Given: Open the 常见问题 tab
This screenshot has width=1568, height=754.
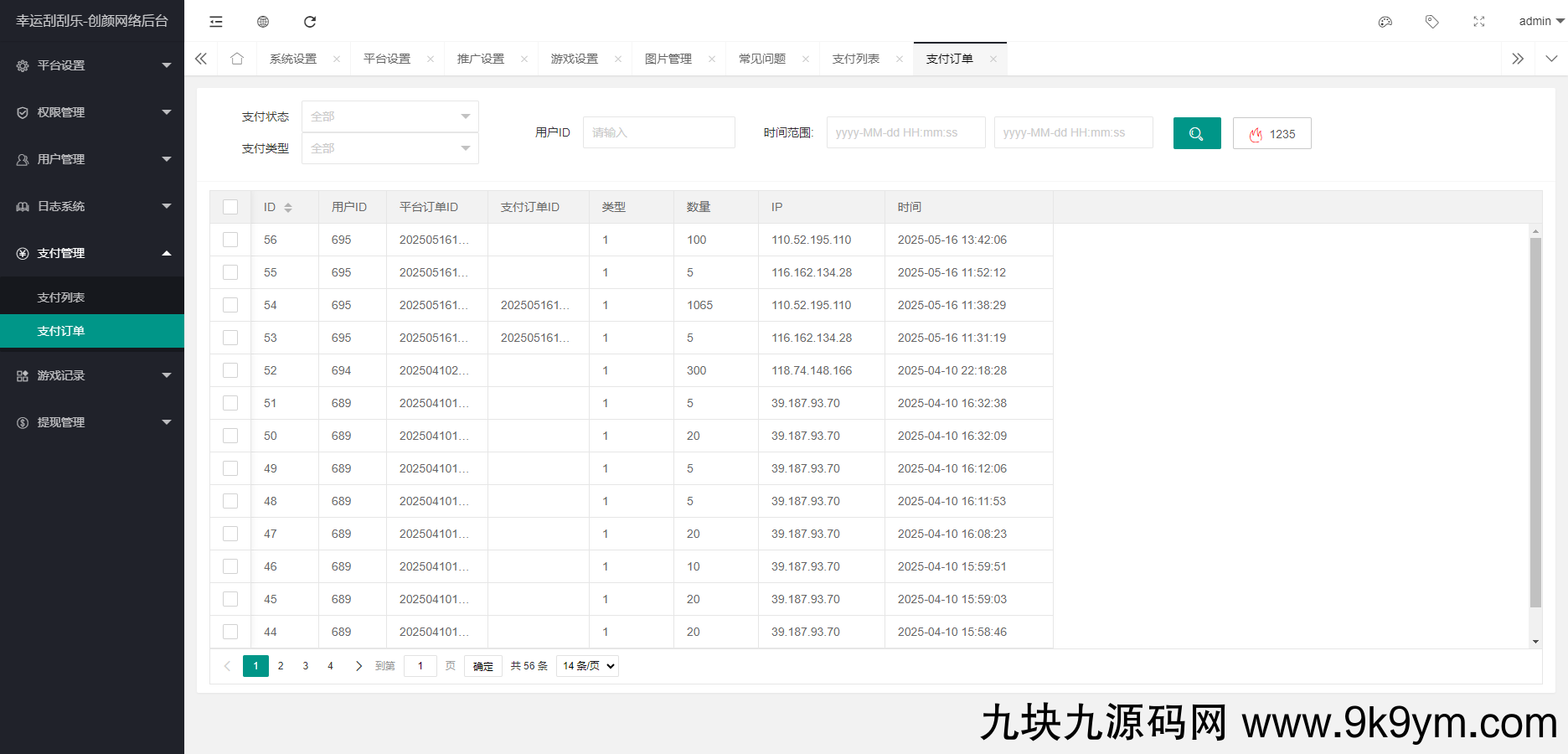Looking at the screenshot, I should pyautogui.click(x=761, y=58).
